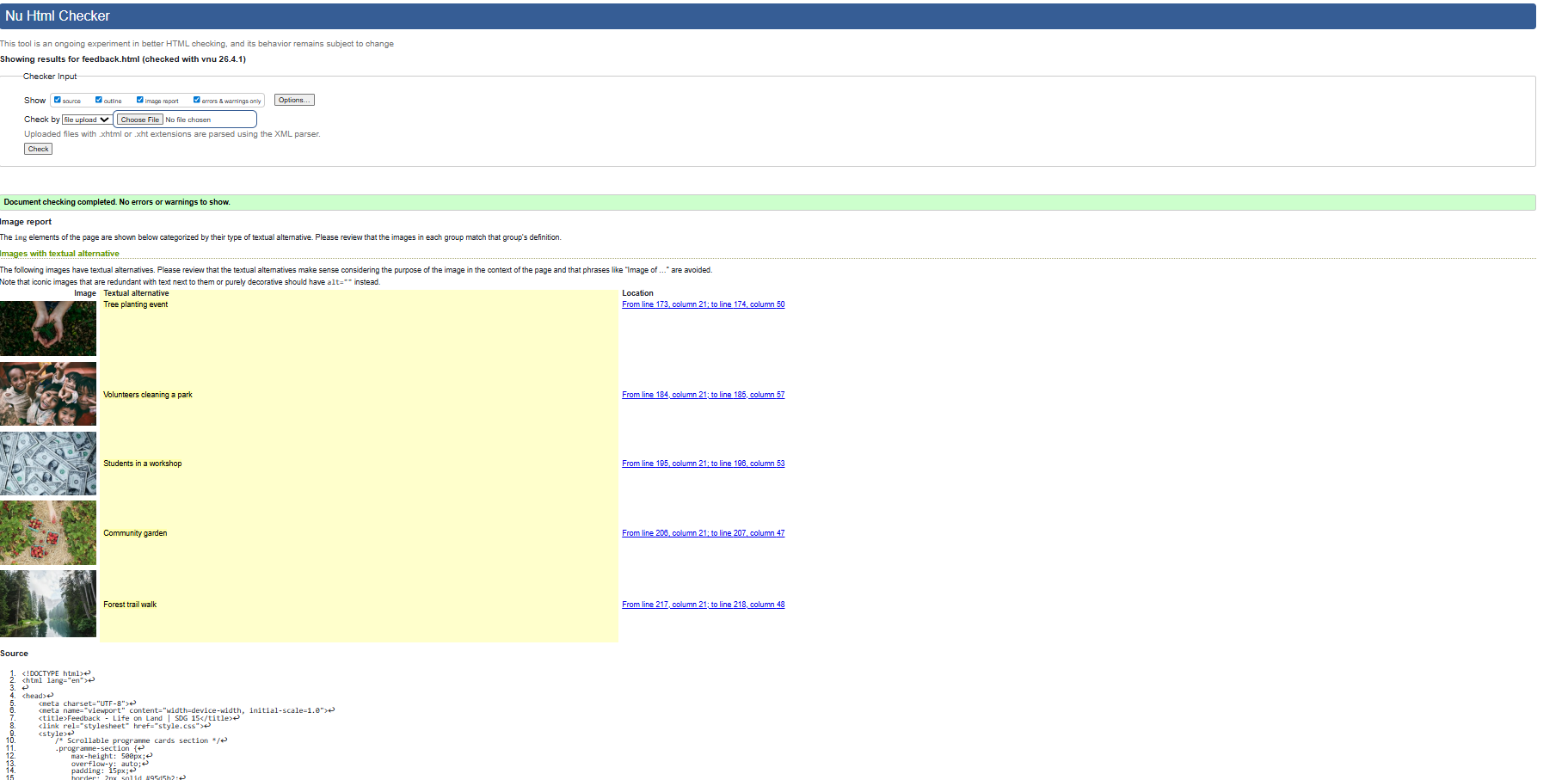Click the tree planting event thumbnail
This screenshot has height=780, width=1568.
48,329
